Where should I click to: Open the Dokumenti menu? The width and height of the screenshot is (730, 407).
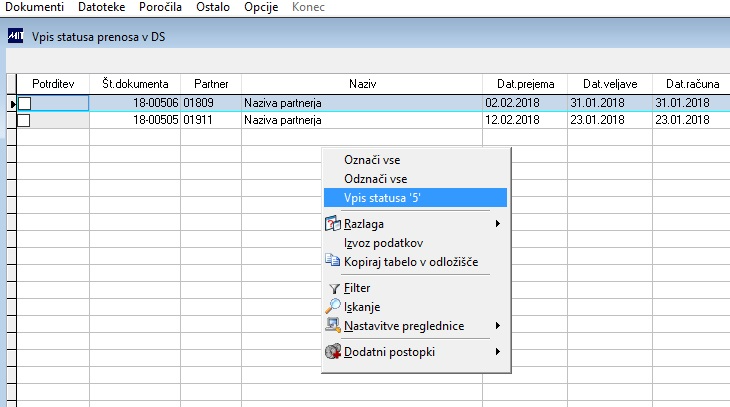coord(34,7)
